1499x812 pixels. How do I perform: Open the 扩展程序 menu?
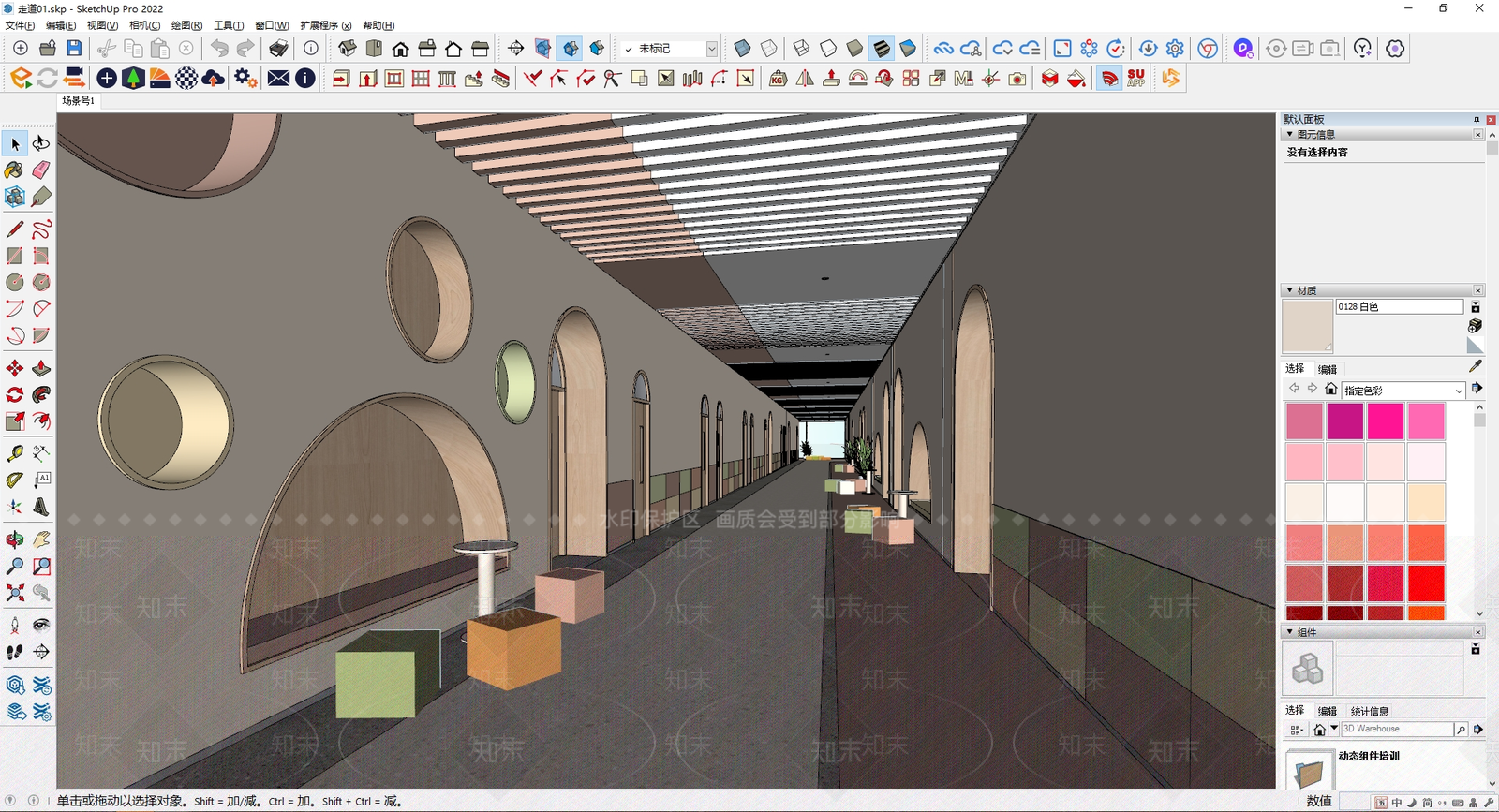point(326,25)
